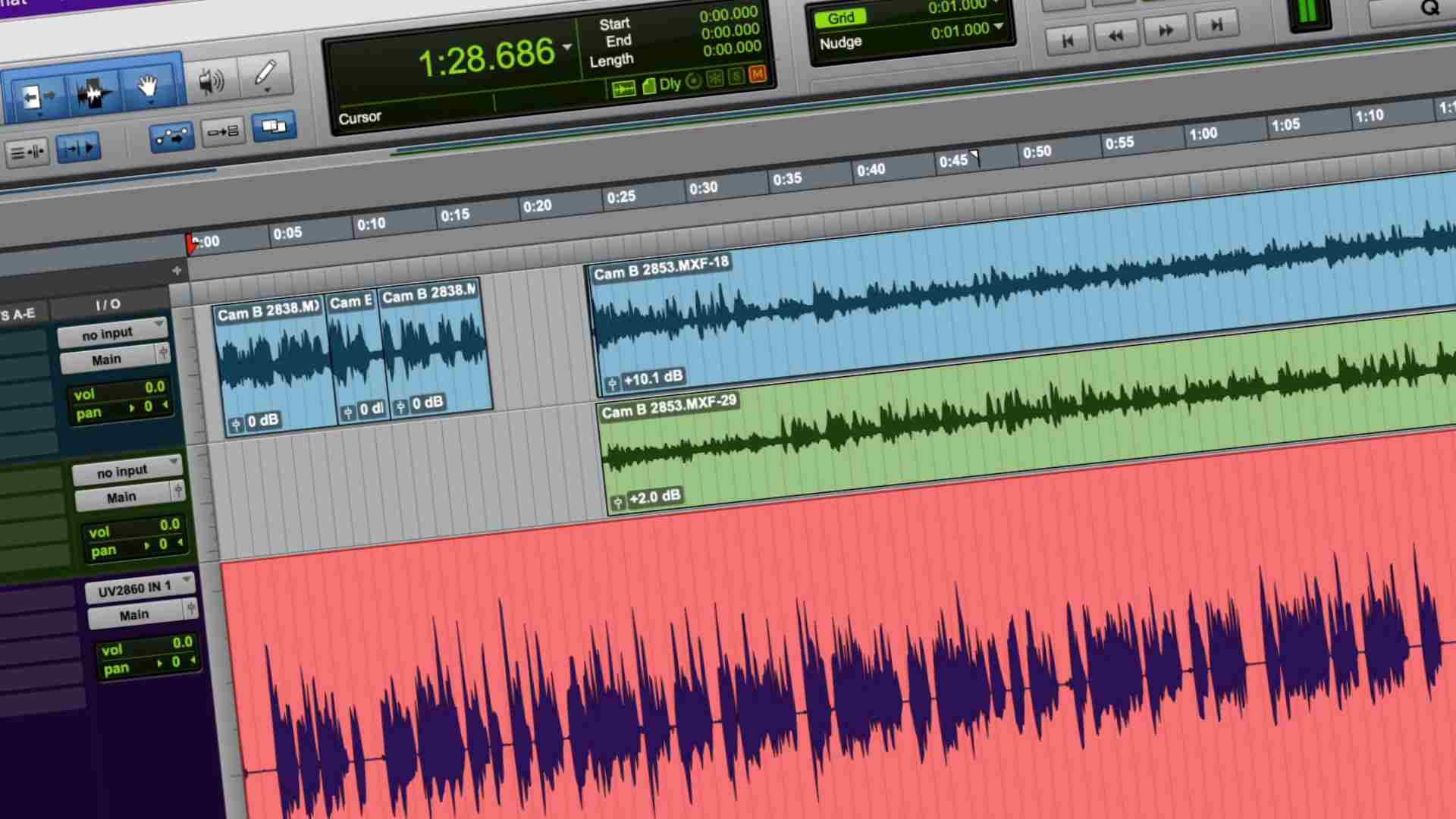This screenshot has height=819, width=1456.
Task: Click the Return to Zero transport button
Action: click(x=1067, y=40)
